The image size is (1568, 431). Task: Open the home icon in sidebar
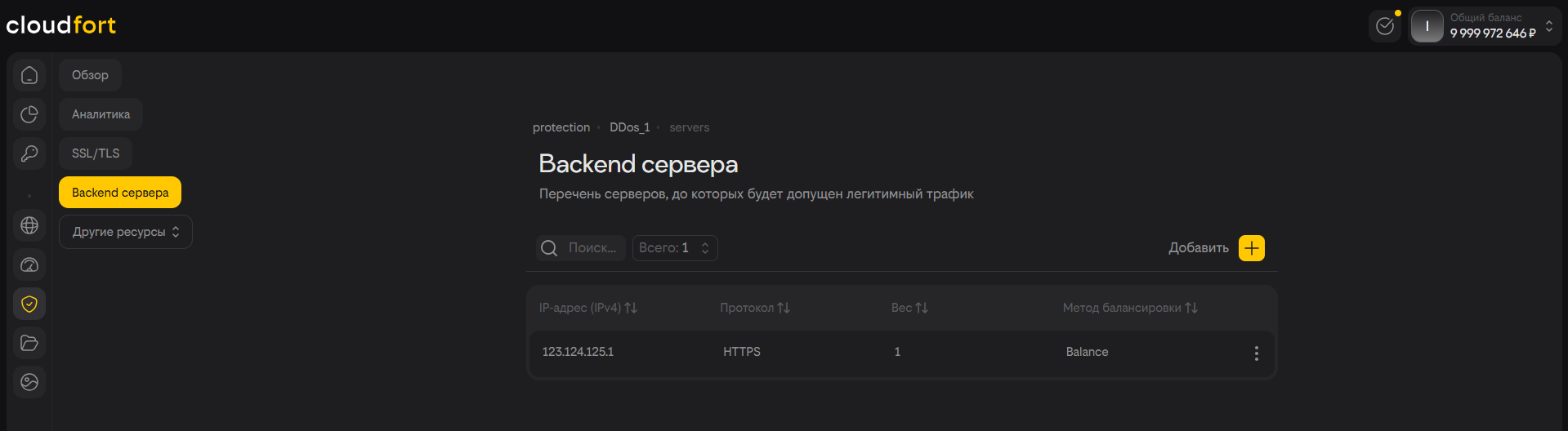point(29,75)
